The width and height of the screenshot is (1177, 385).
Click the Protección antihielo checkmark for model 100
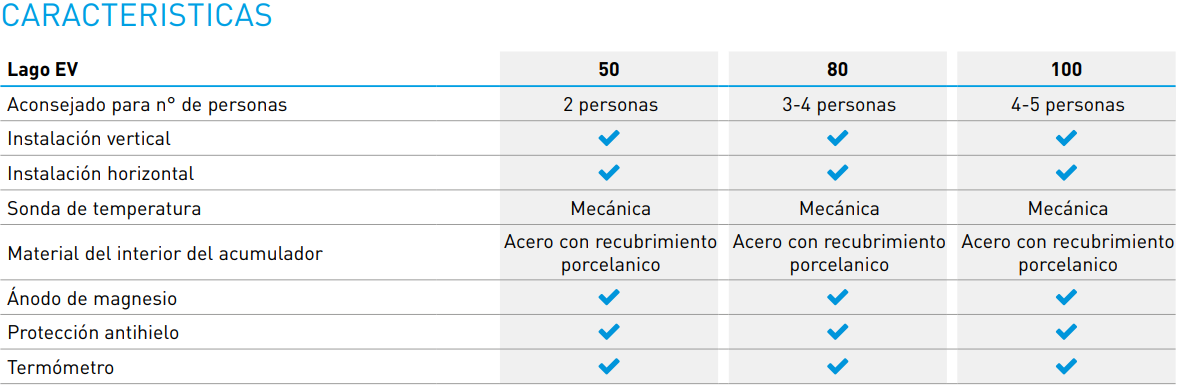1066,332
